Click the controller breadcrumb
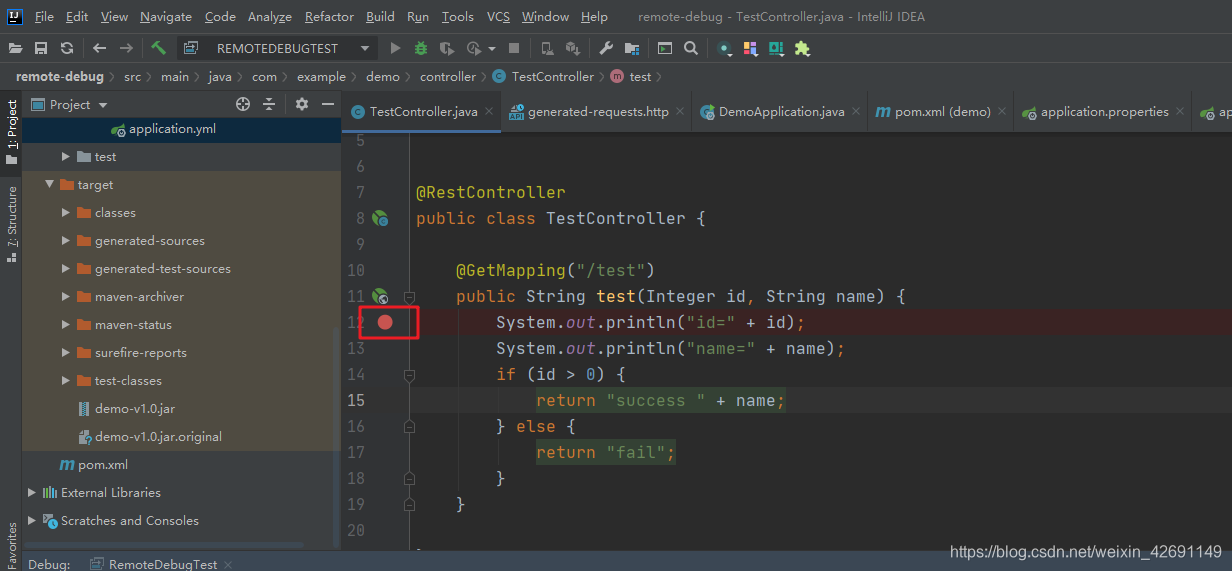 pos(448,76)
